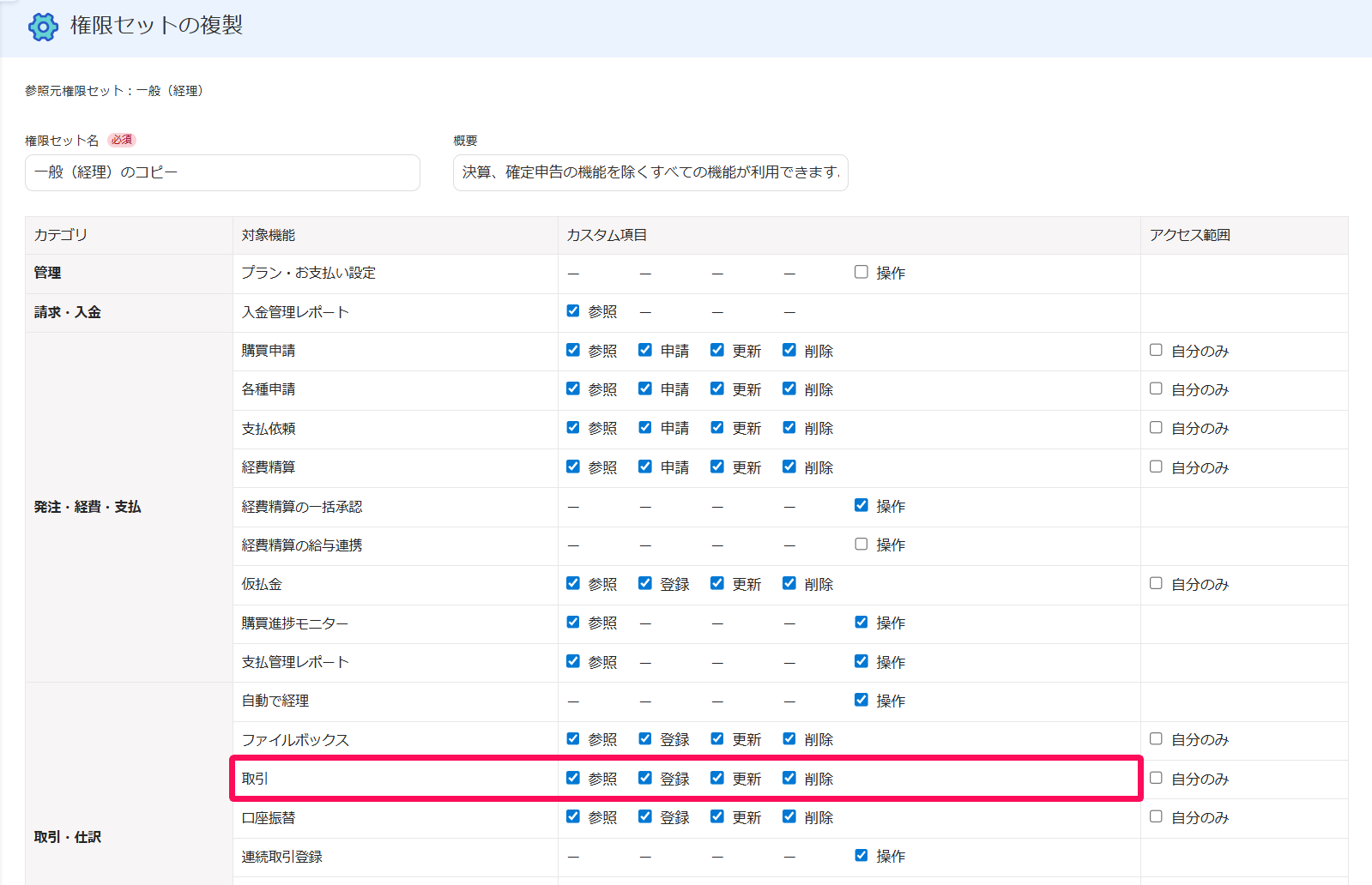Uncheck 削除 for 取引 row
Image resolution: width=1372 pixels, height=885 pixels.
[789, 778]
